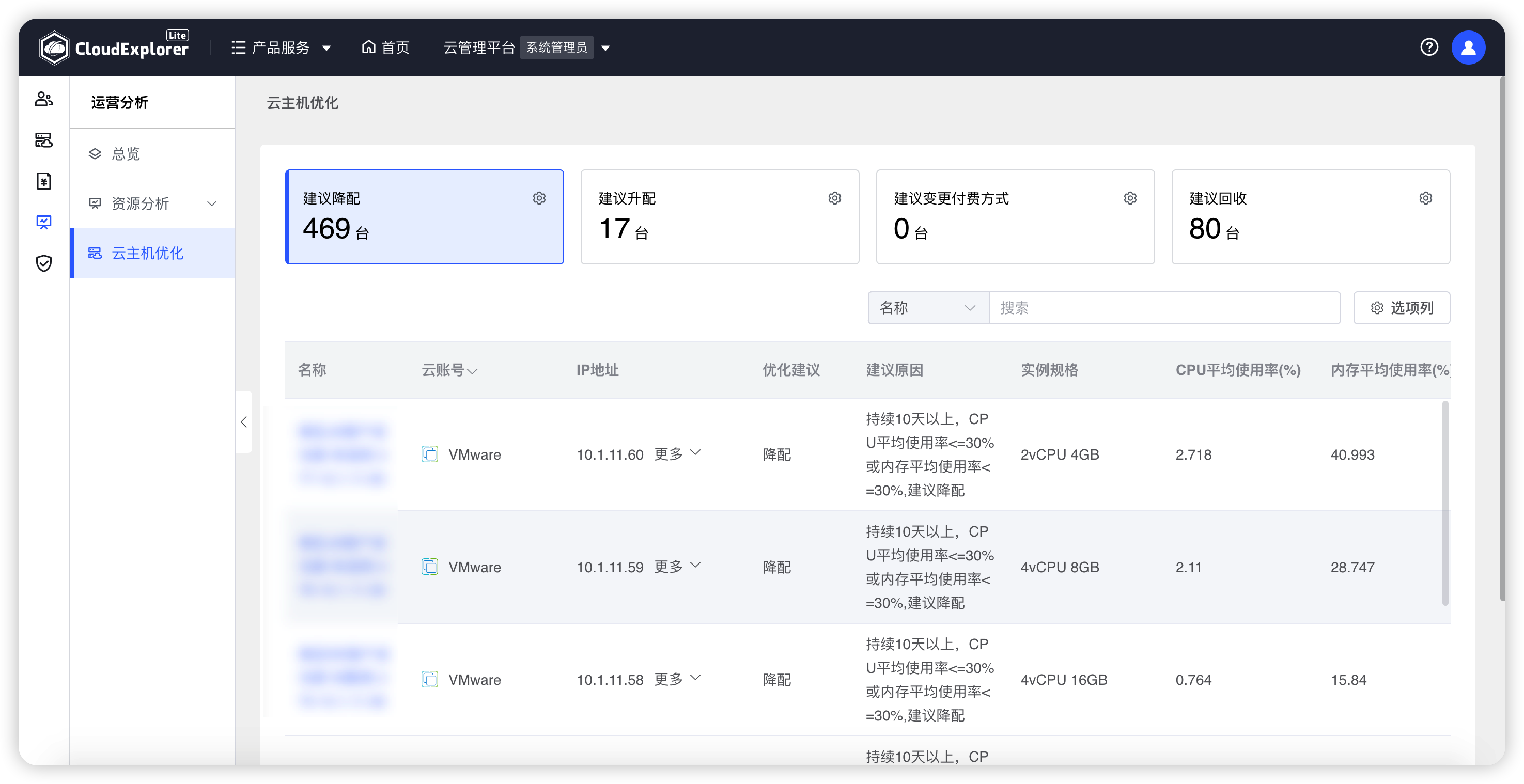Click the 选项列 button
Image resolution: width=1524 pixels, height=784 pixels.
pyautogui.click(x=1402, y=307)
